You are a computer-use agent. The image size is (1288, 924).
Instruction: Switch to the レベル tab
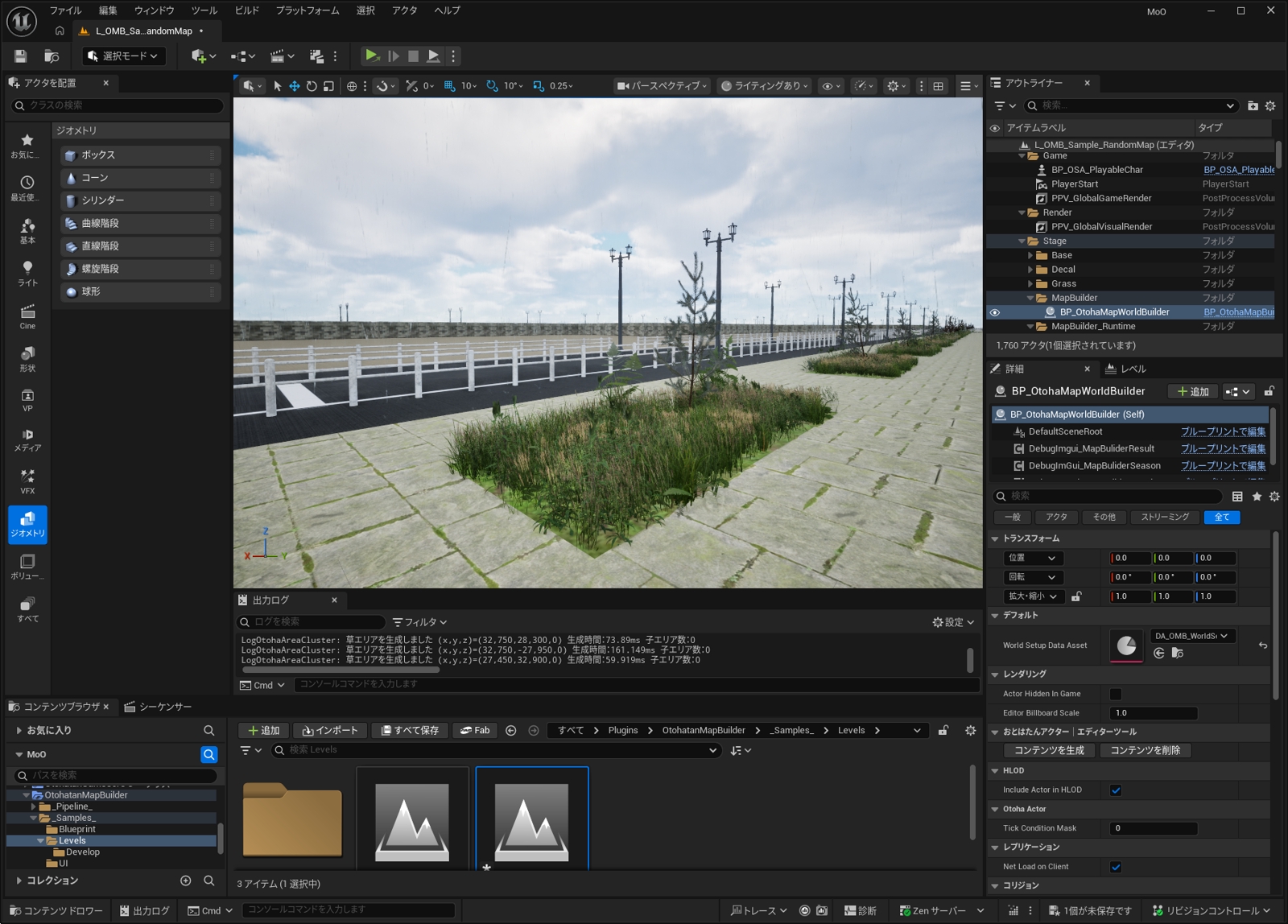point(1125,369)
